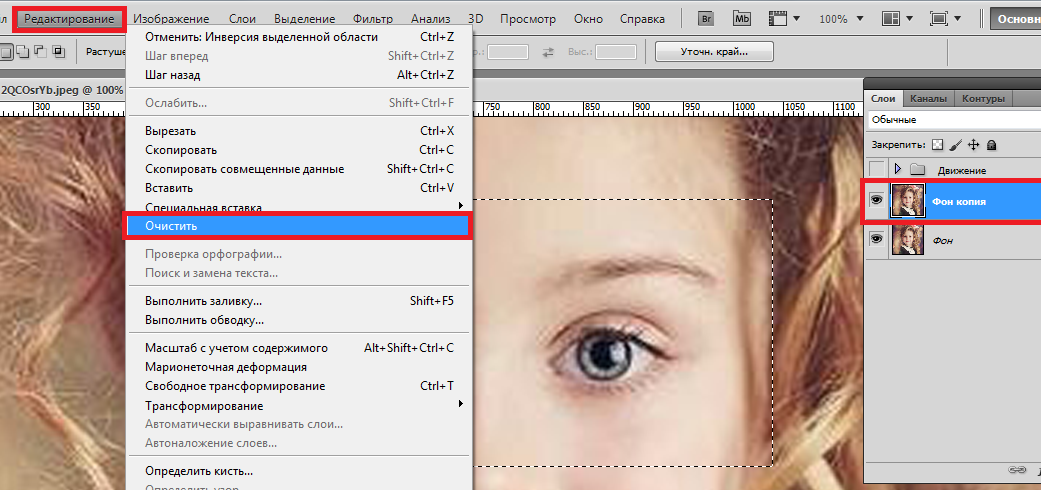Click the folder icon of the Движение group
1041x490 pixels.
coord(918,169)
